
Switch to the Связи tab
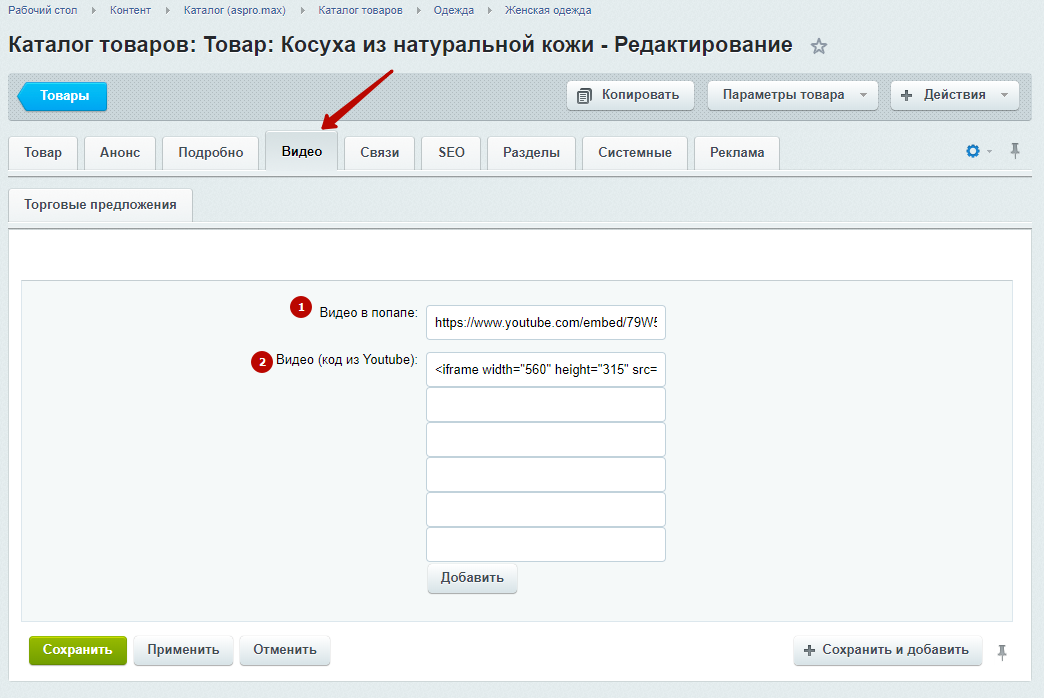[x=380, y=153]
